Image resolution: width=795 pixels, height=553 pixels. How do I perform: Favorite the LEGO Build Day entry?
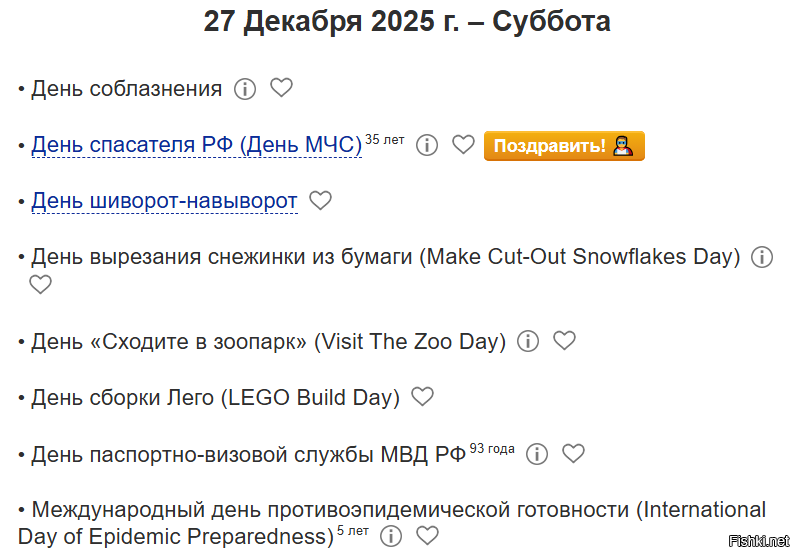click(x=423, y=397)
